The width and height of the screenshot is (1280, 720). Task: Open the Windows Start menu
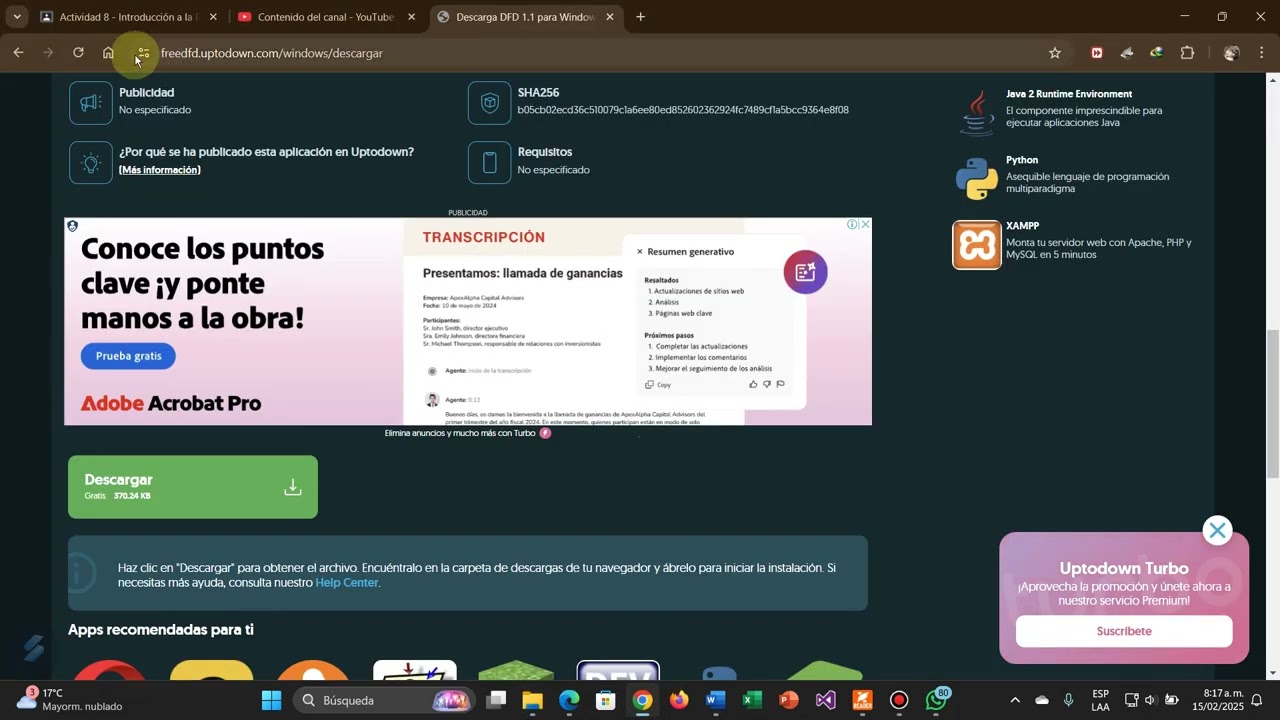pyautogui.click(x=272, y=700)
